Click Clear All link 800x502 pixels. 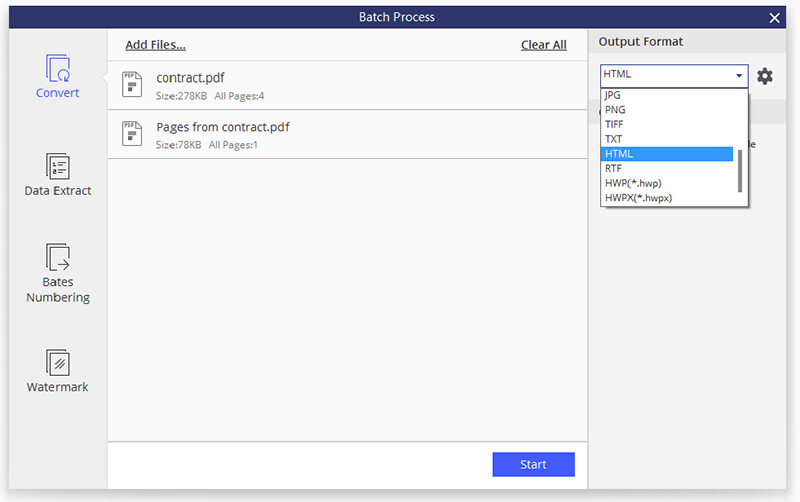click(543, 45)
